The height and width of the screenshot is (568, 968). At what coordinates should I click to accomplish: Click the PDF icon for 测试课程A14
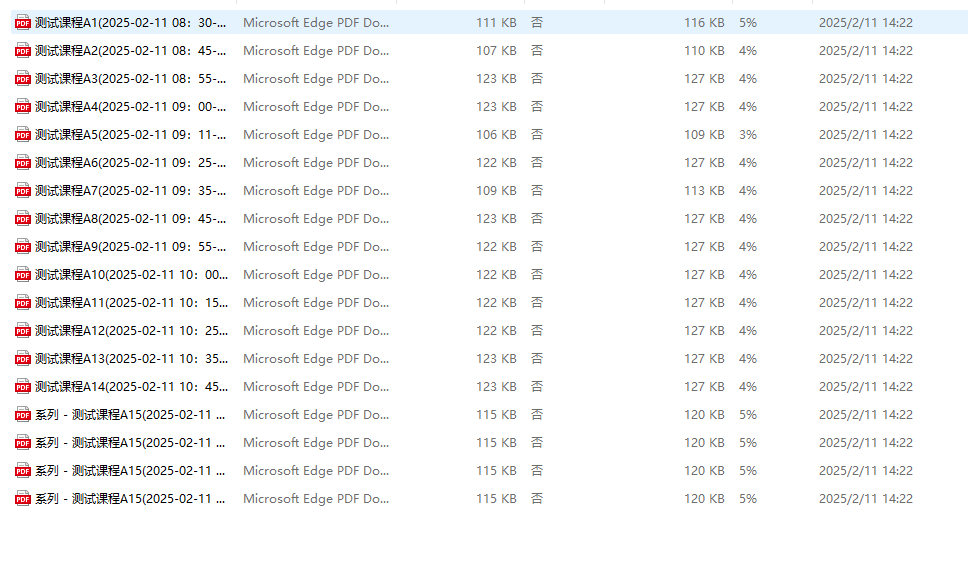coord(23,386)
